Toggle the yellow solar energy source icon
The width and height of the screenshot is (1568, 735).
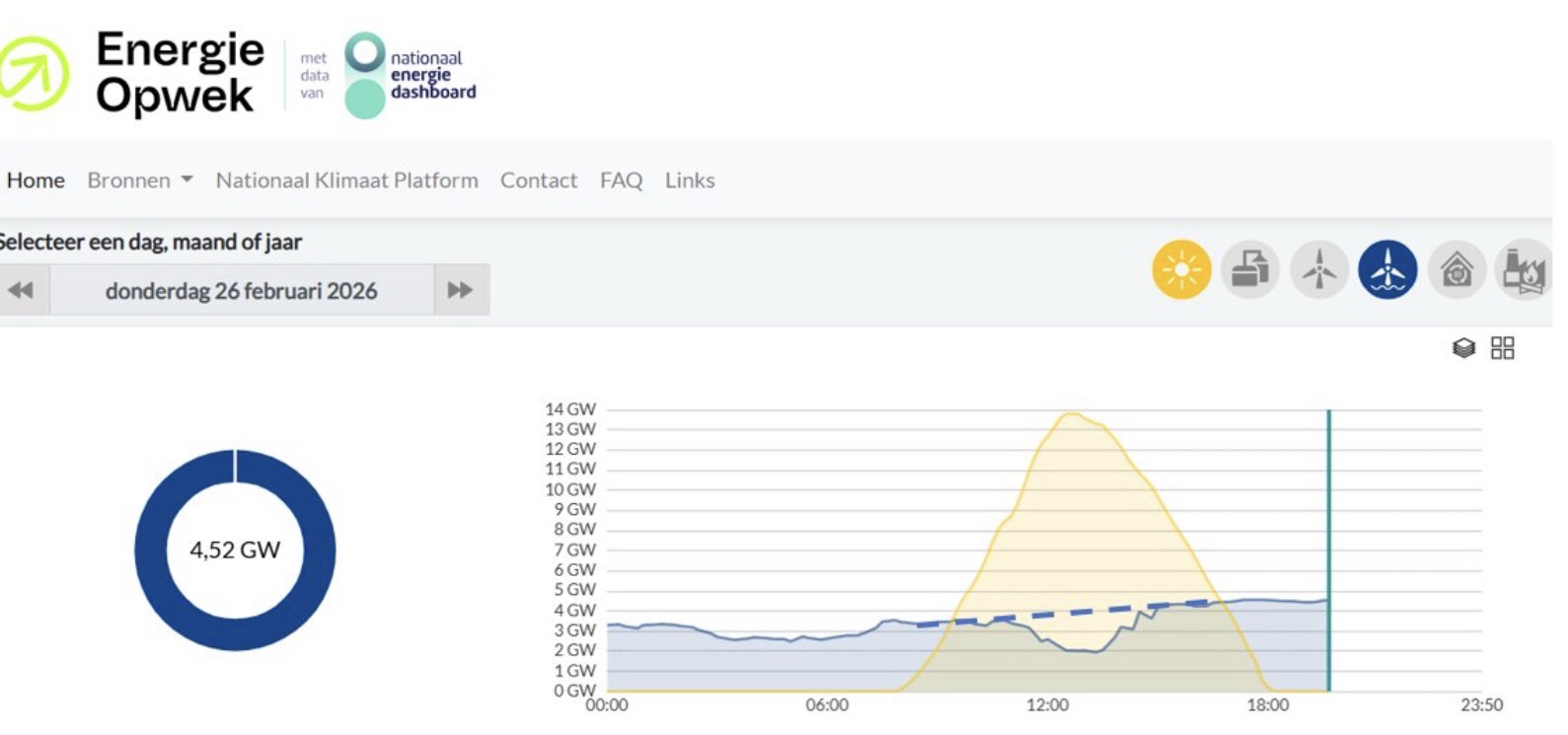(x=1181, y=269)
